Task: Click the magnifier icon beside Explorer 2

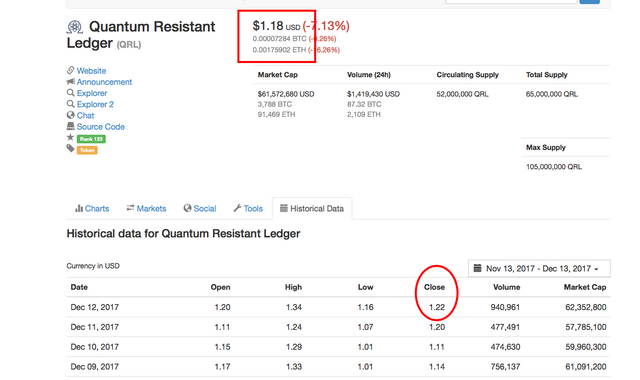Action: pyautogui.click(x=71, y=104)
